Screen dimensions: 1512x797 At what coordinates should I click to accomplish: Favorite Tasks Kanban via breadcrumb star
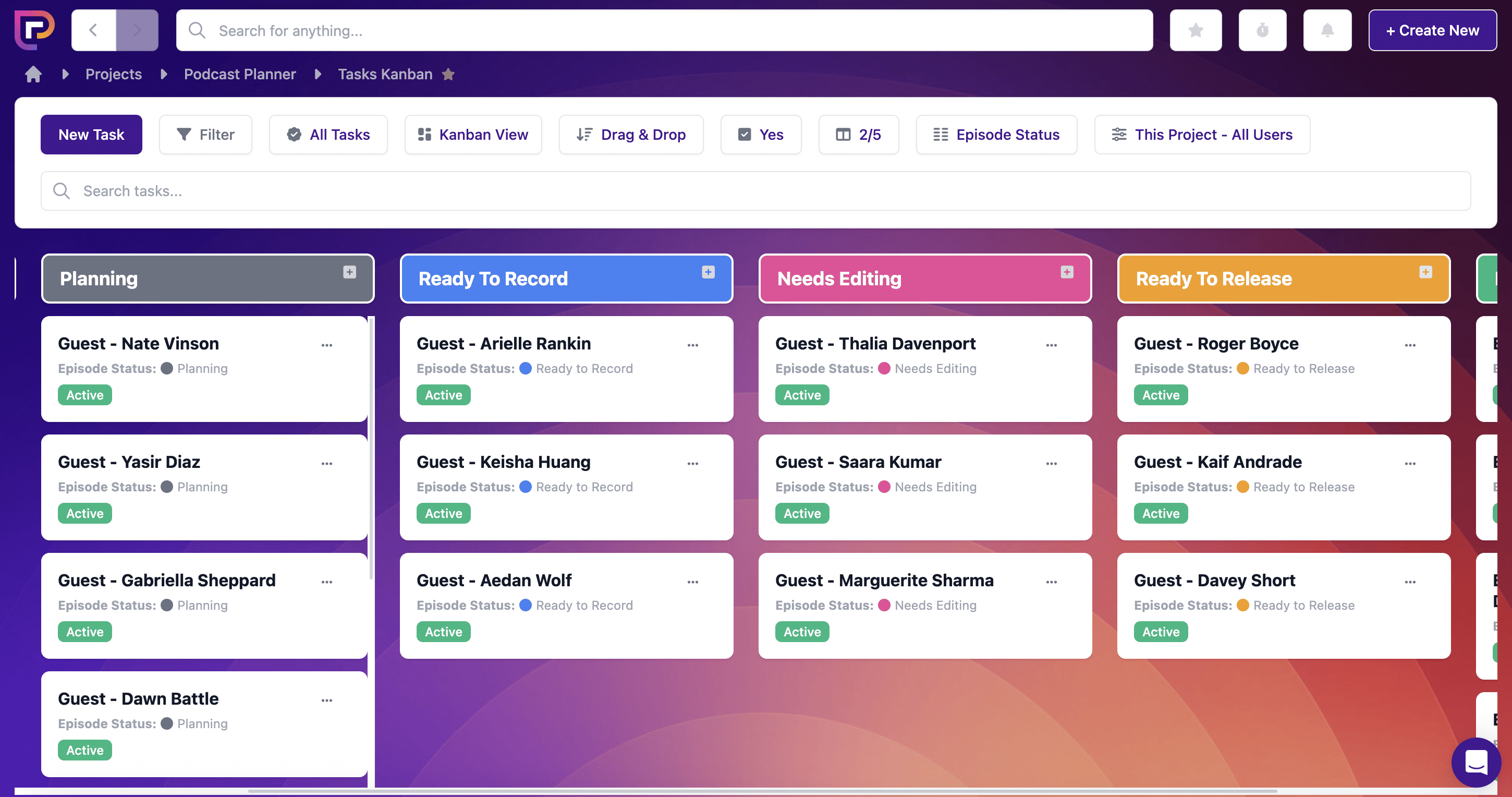[448, 75]
